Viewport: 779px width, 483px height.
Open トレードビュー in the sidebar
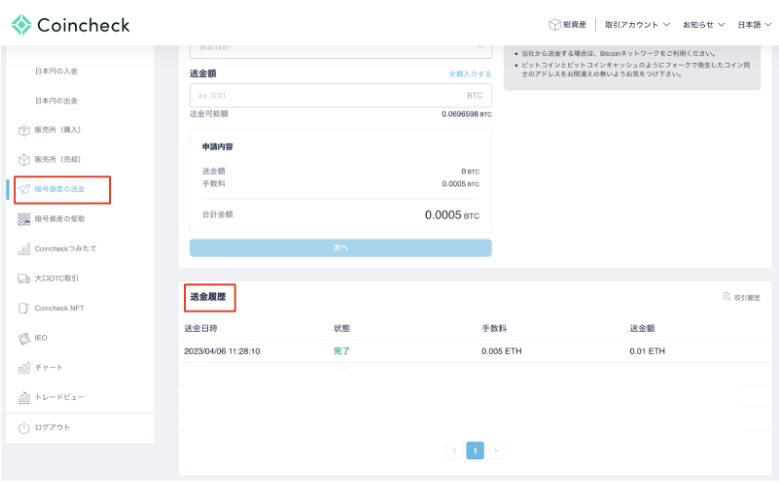click(60, 397)
